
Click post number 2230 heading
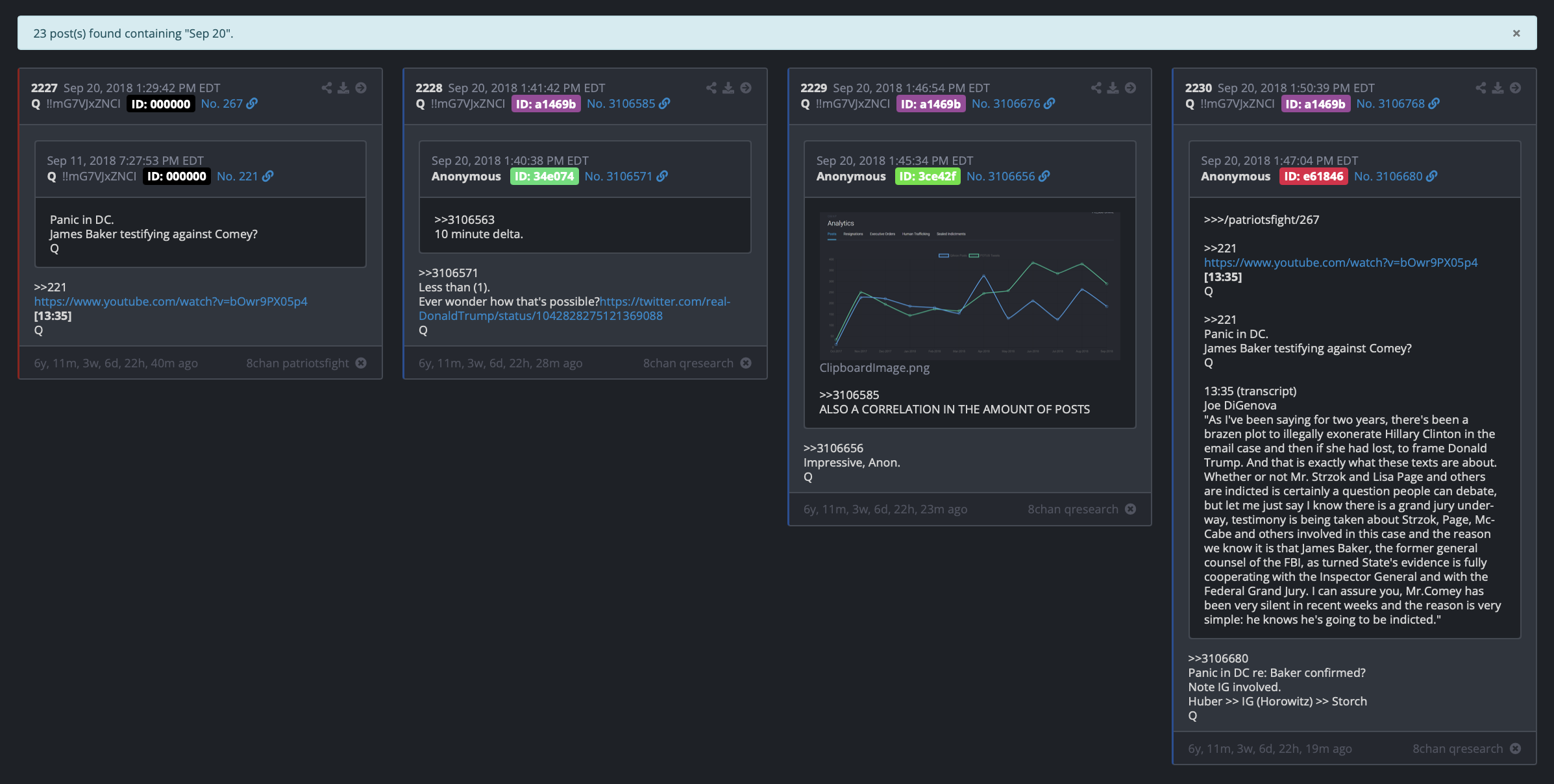(x=1198, y=88)
